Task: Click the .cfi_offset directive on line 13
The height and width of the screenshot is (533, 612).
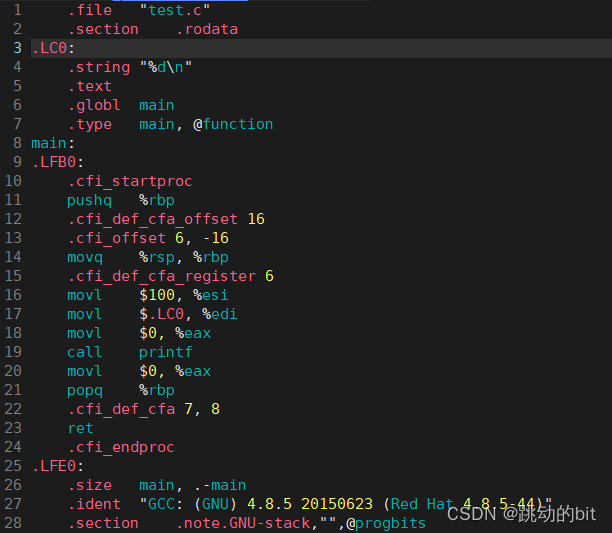Action: [117, 238]
